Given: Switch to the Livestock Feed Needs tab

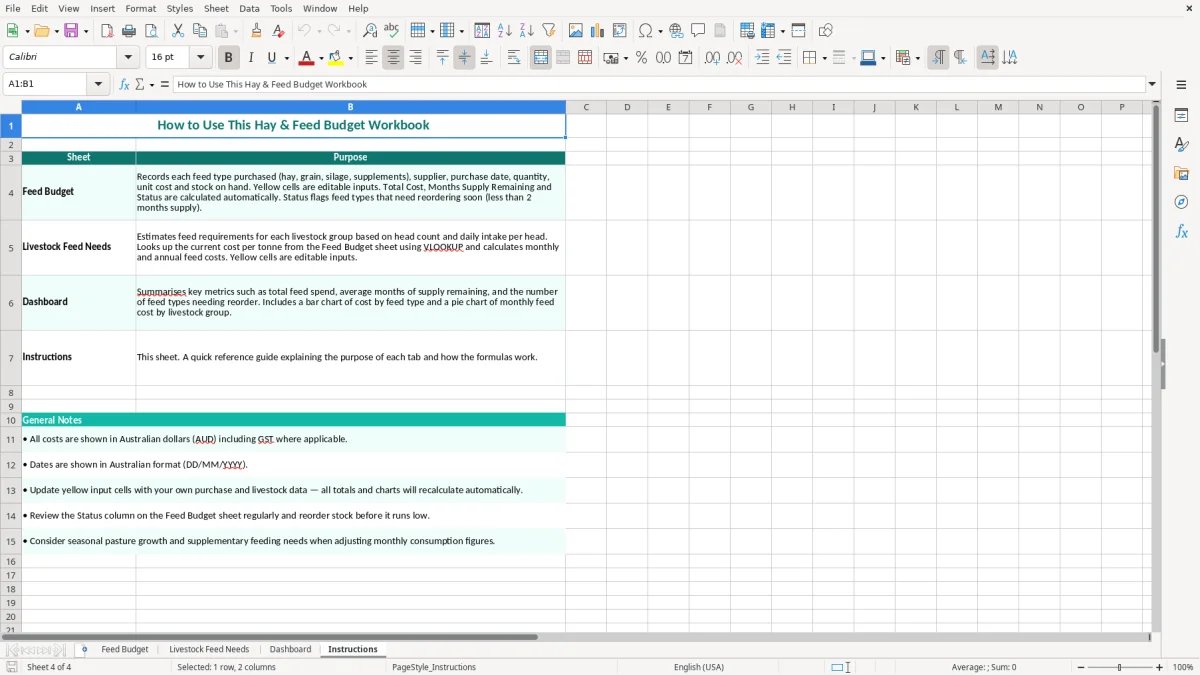Looking at the screenshot, I should tap(209, 649).
